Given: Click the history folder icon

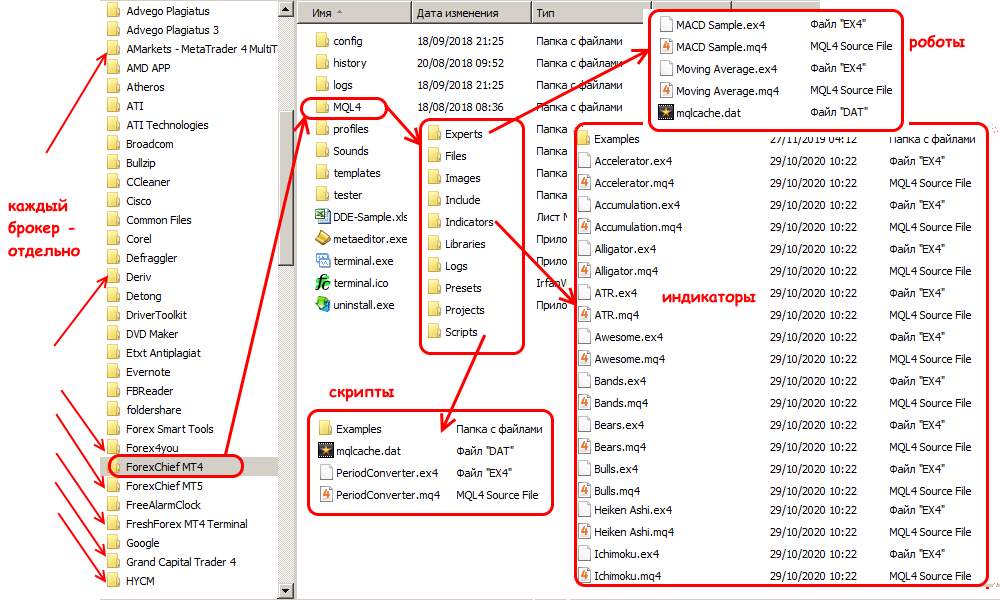Looking at the screenshot, I should click(321, 62).
